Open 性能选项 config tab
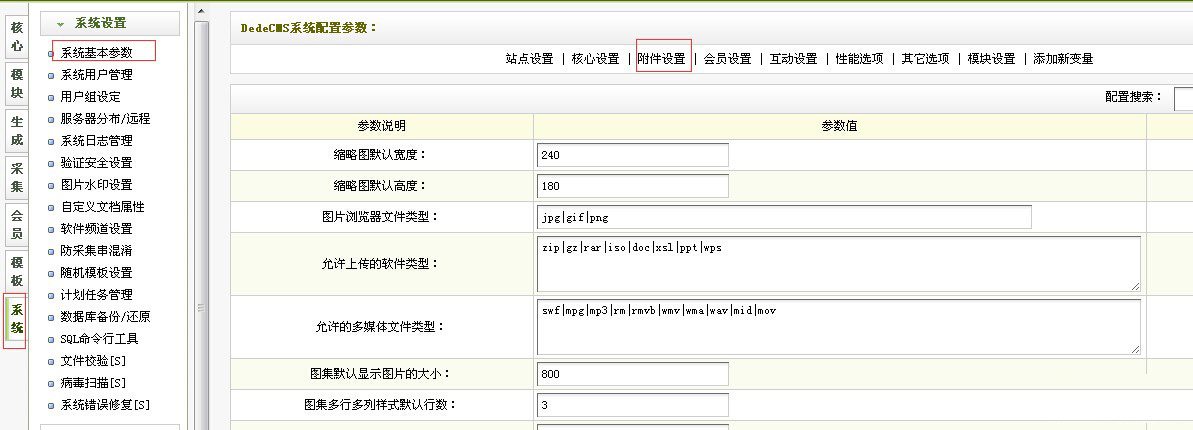The height and width of the screenshot is (430, 1193). (x=860, y=59)
